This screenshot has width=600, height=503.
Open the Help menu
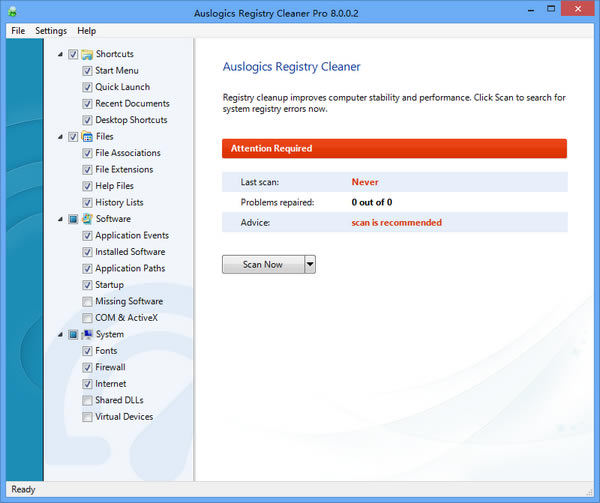coord(87,31)
